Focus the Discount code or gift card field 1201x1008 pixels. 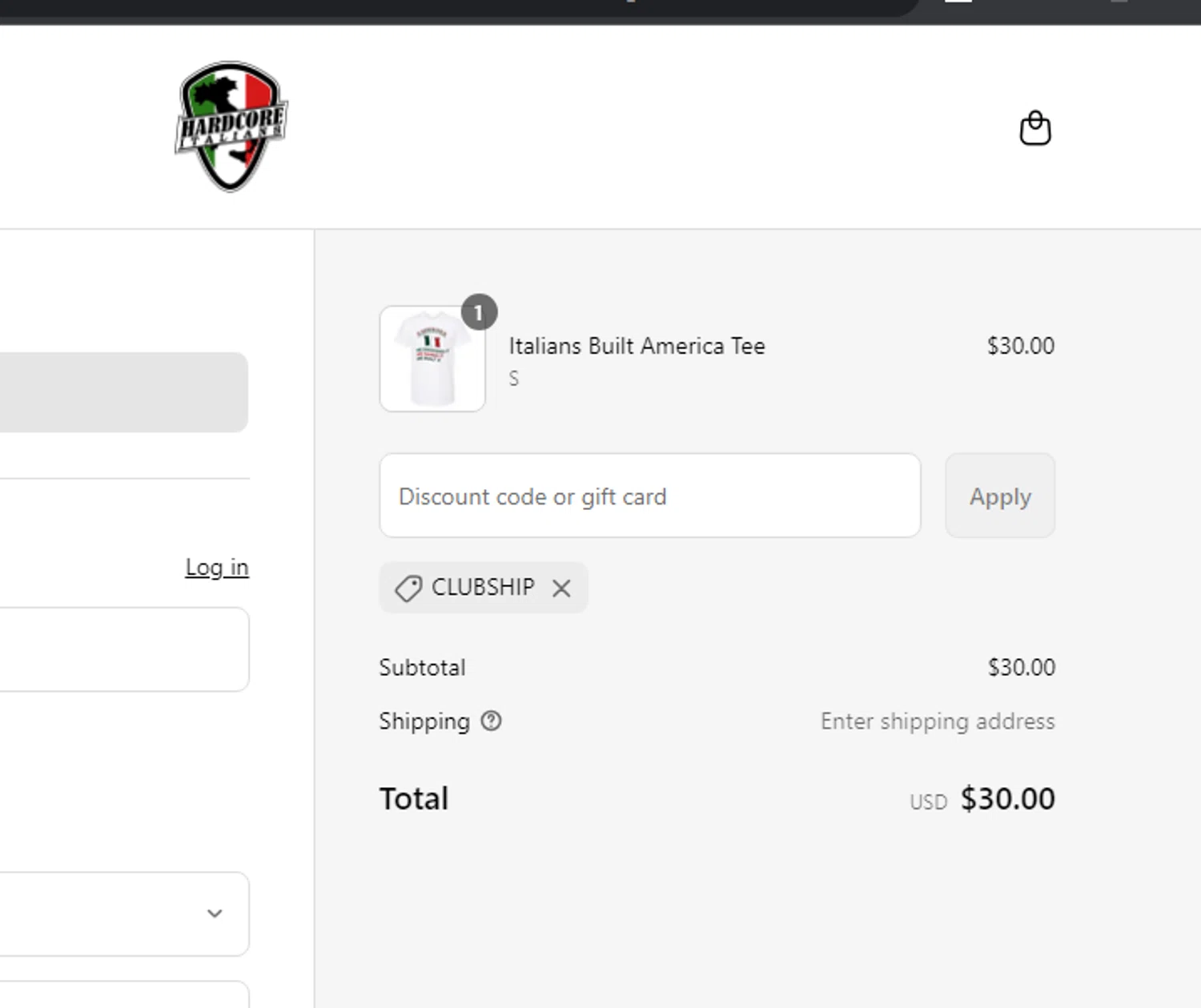pyautogui.click(x=649, y=496)
